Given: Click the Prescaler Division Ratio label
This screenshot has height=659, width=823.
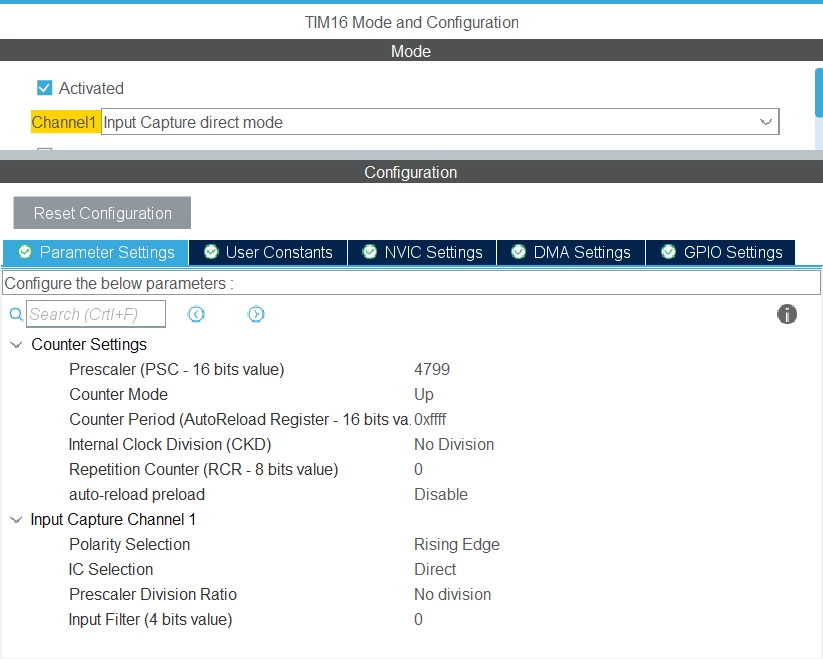Looking at the screenshot, I should [x=153, y=594].
